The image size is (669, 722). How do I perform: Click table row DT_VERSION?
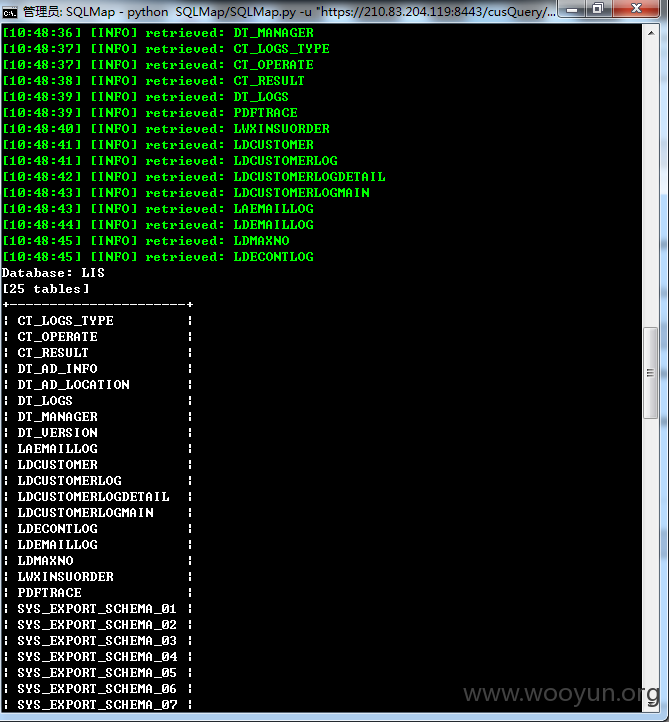tap(98, 433)
